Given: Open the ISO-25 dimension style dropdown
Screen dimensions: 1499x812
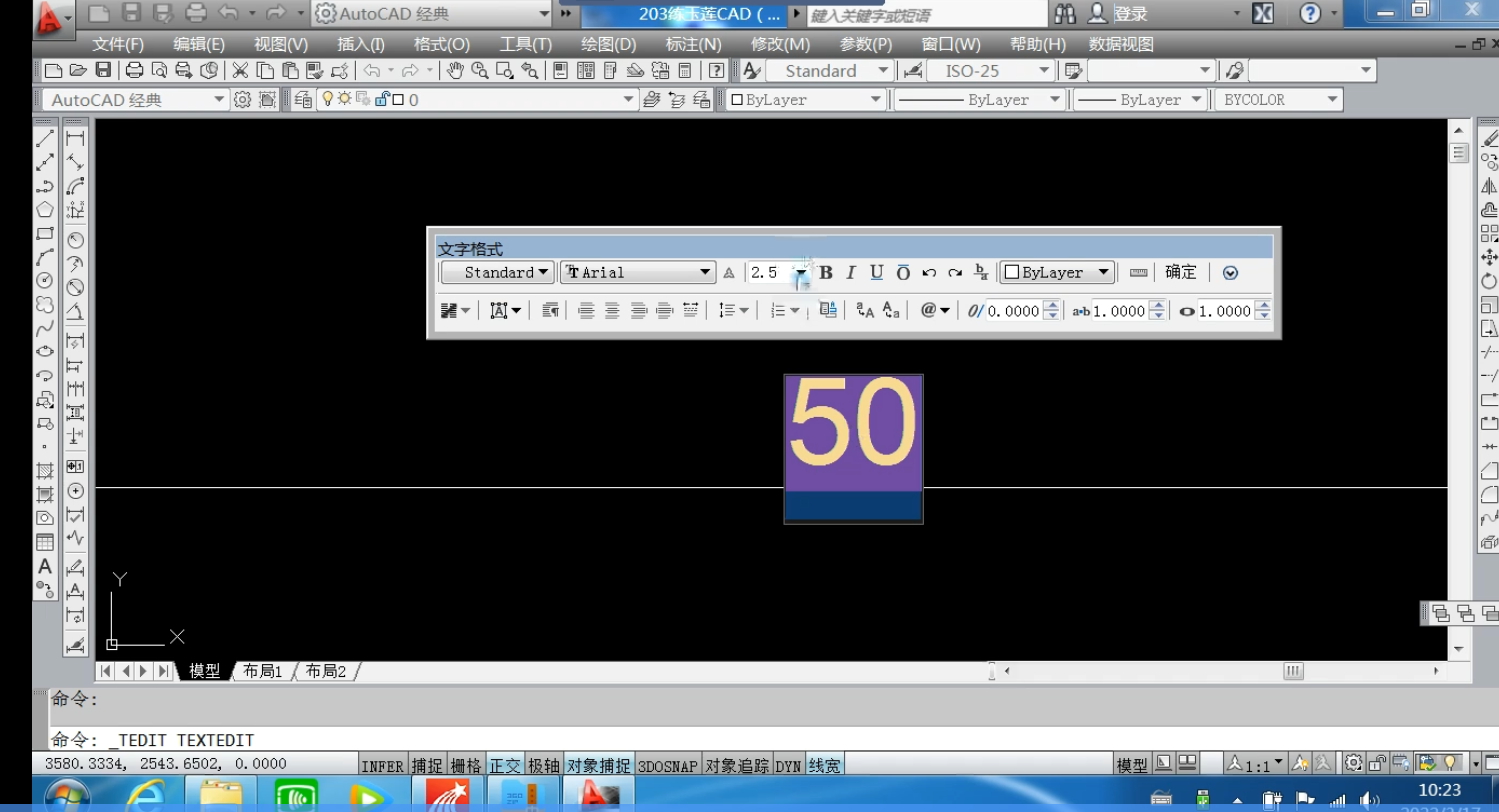Looking at the screenshot, I should [1043, 71].
